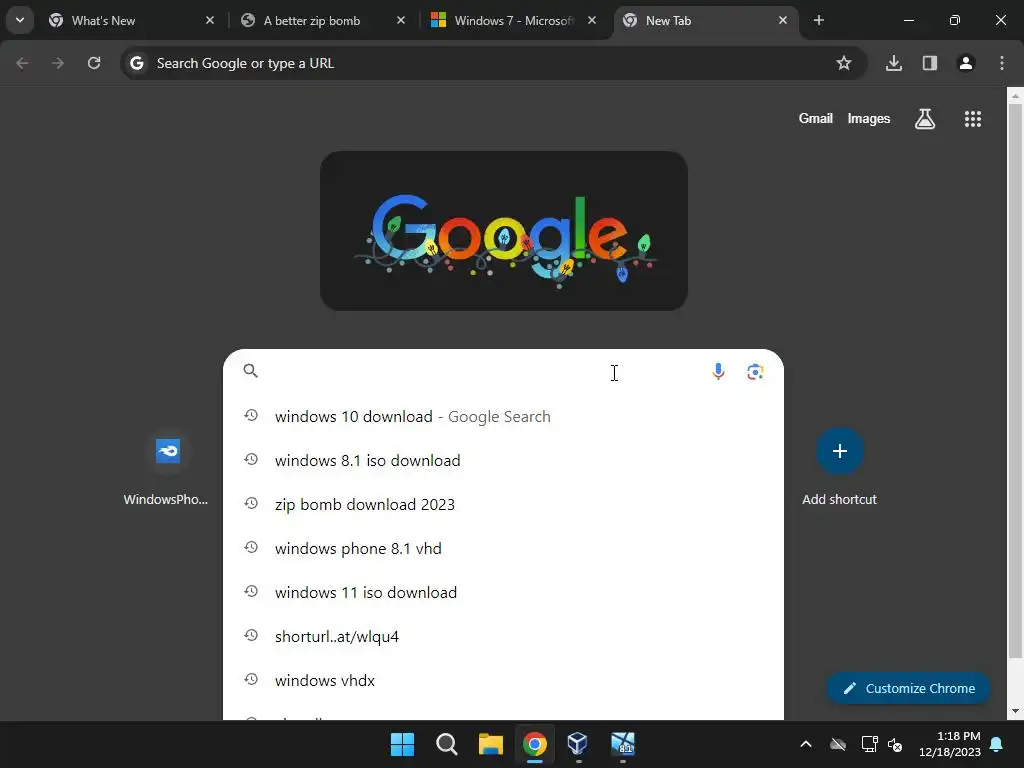Image resolution: width=1024 pixels, height=768 pixels.
Task: Open the clock showing 1:18 PM
Action: (x=950, y=744)
